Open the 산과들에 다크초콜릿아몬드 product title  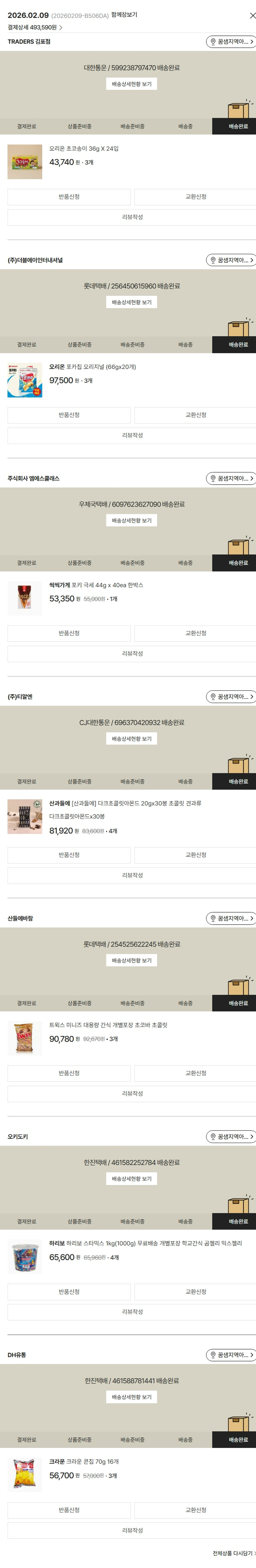125,804
